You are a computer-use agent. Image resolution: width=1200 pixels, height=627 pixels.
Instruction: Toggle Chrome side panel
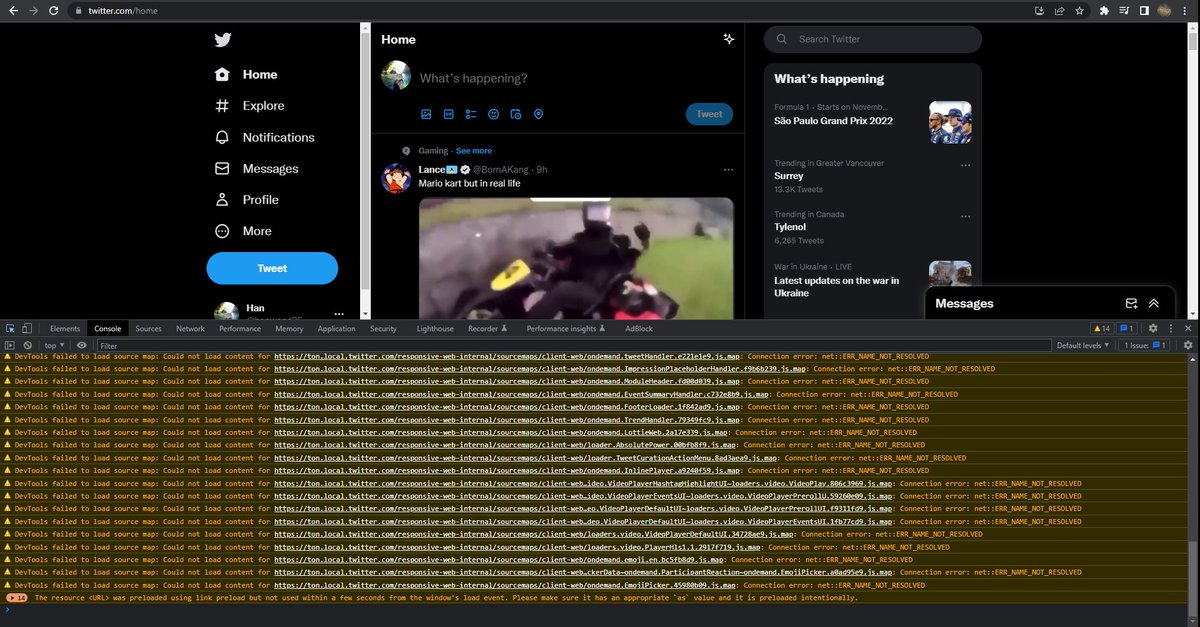click(x=1145, y=10)
